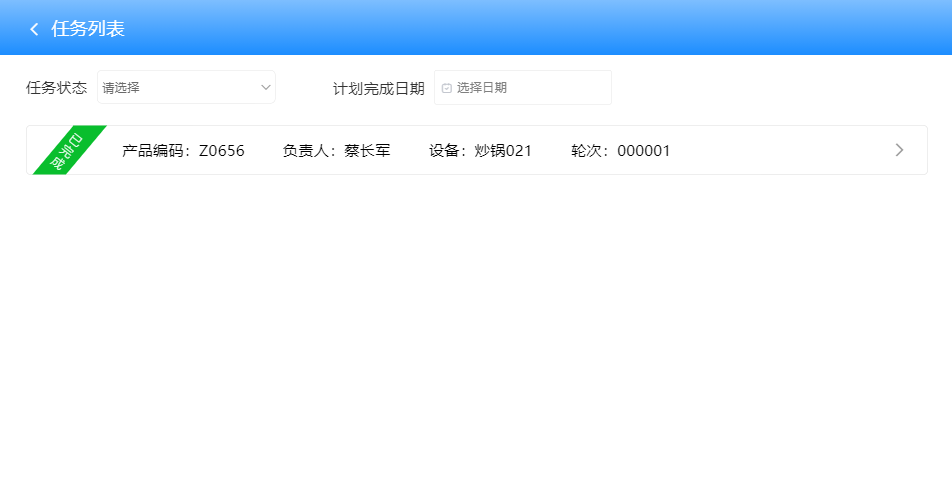Click the 任务状态 label
Image resolution: width=952 pixels, height=502 pixels.
56,88
